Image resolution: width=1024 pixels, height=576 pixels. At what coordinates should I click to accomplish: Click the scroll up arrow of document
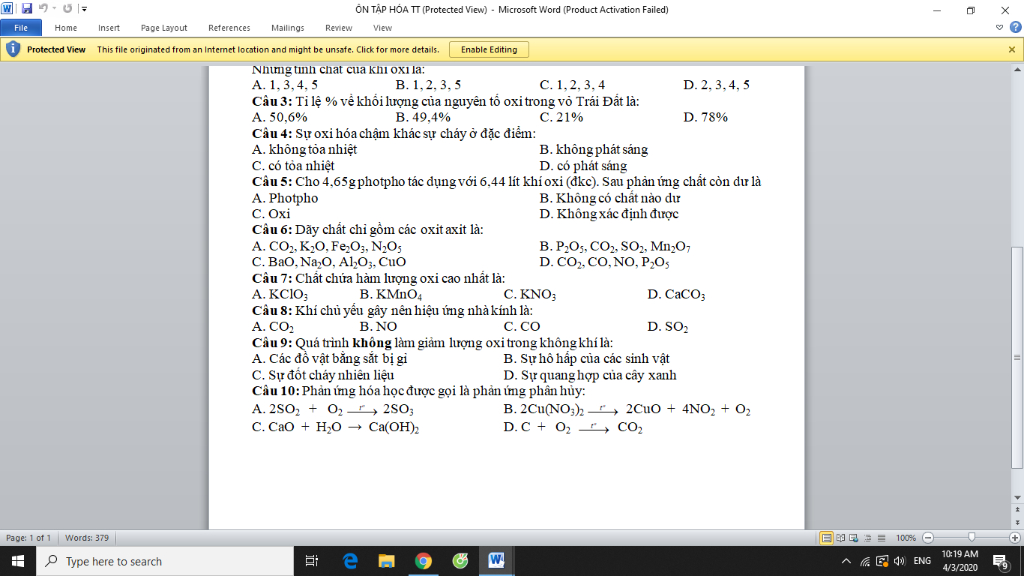click(1017, 69)
